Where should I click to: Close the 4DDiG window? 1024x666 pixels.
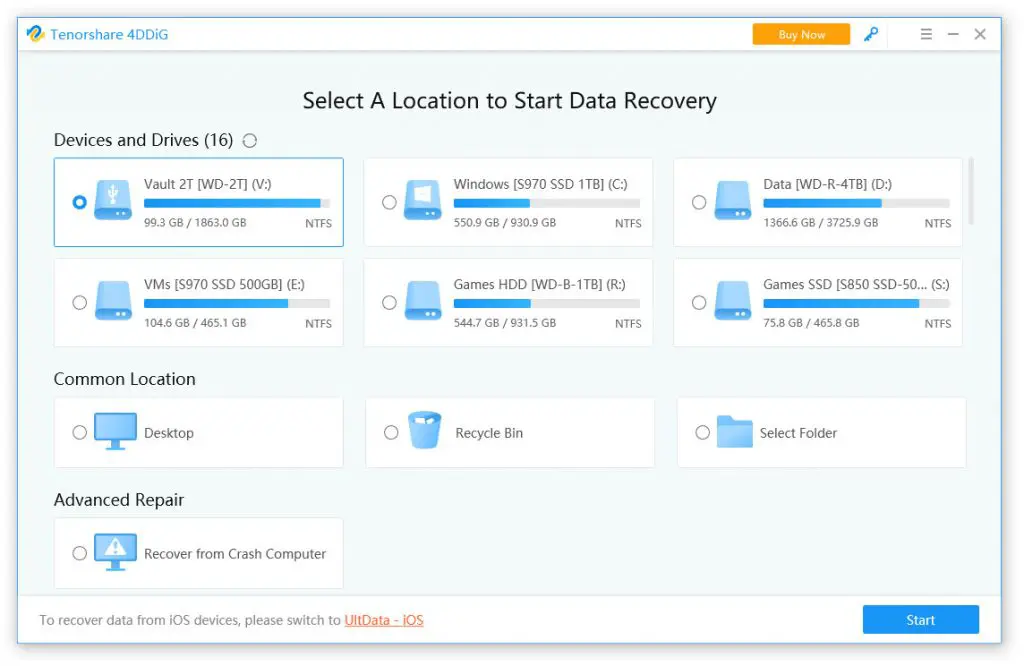[980, 34]
